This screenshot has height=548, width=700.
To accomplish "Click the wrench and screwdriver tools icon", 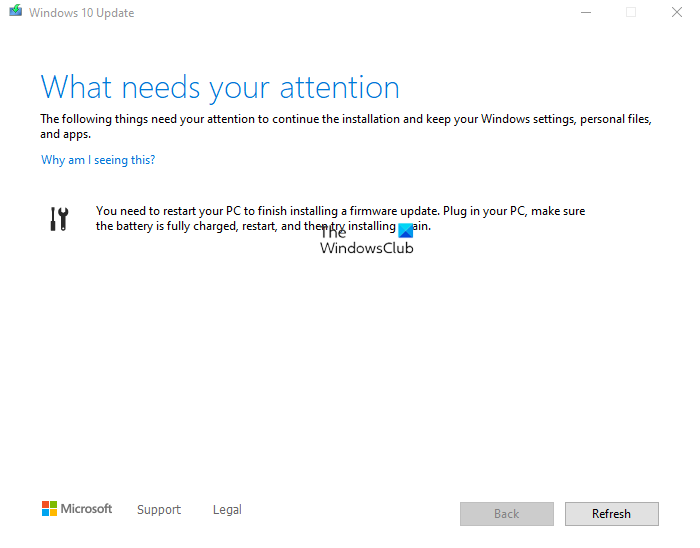I will 59,219.
